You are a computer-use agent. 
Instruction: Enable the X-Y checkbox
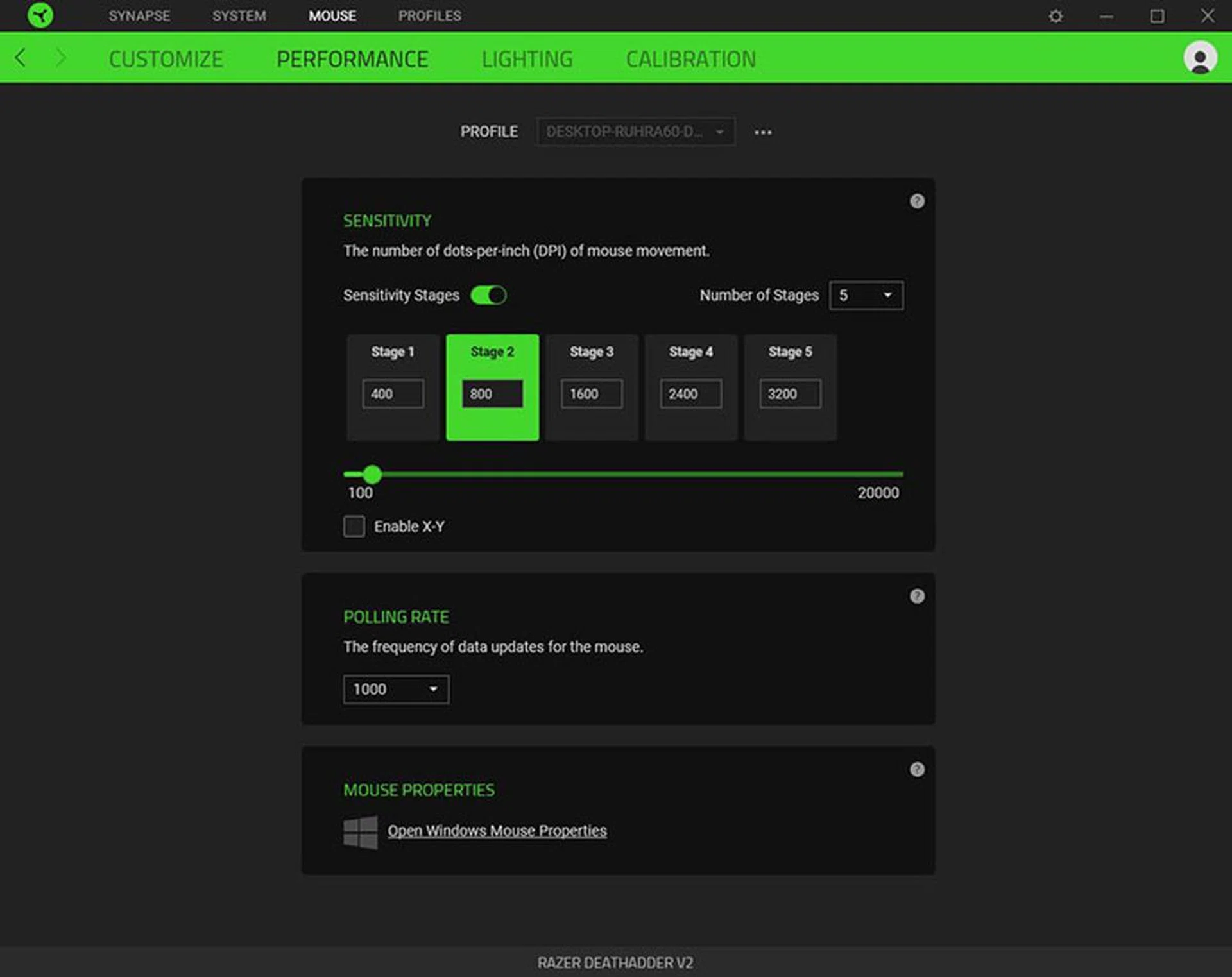coord(354,526)
